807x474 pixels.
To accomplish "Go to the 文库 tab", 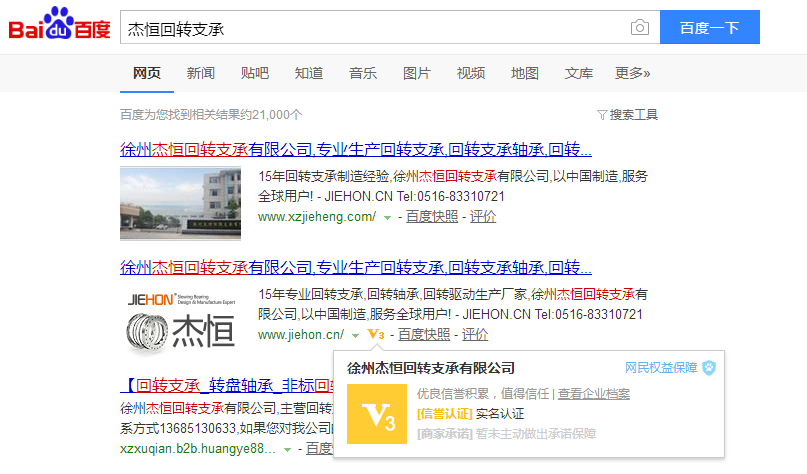I will tap(579, 73).
